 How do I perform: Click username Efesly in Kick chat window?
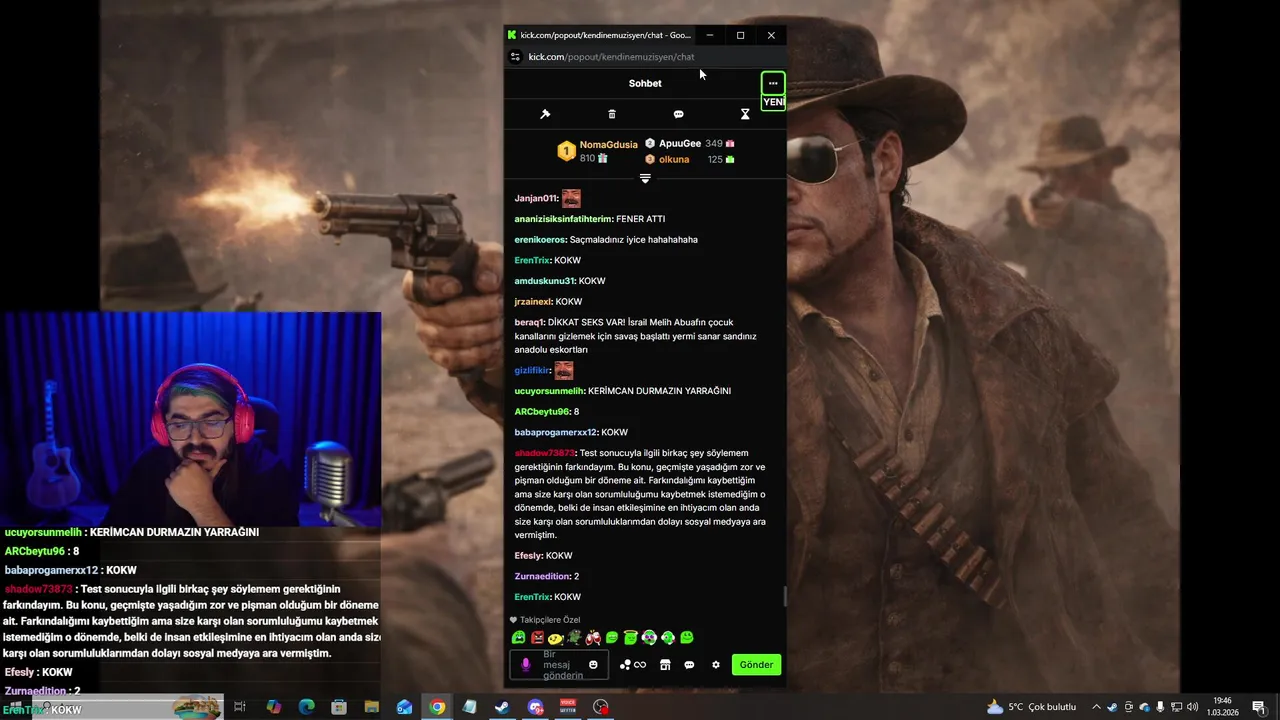529,556
